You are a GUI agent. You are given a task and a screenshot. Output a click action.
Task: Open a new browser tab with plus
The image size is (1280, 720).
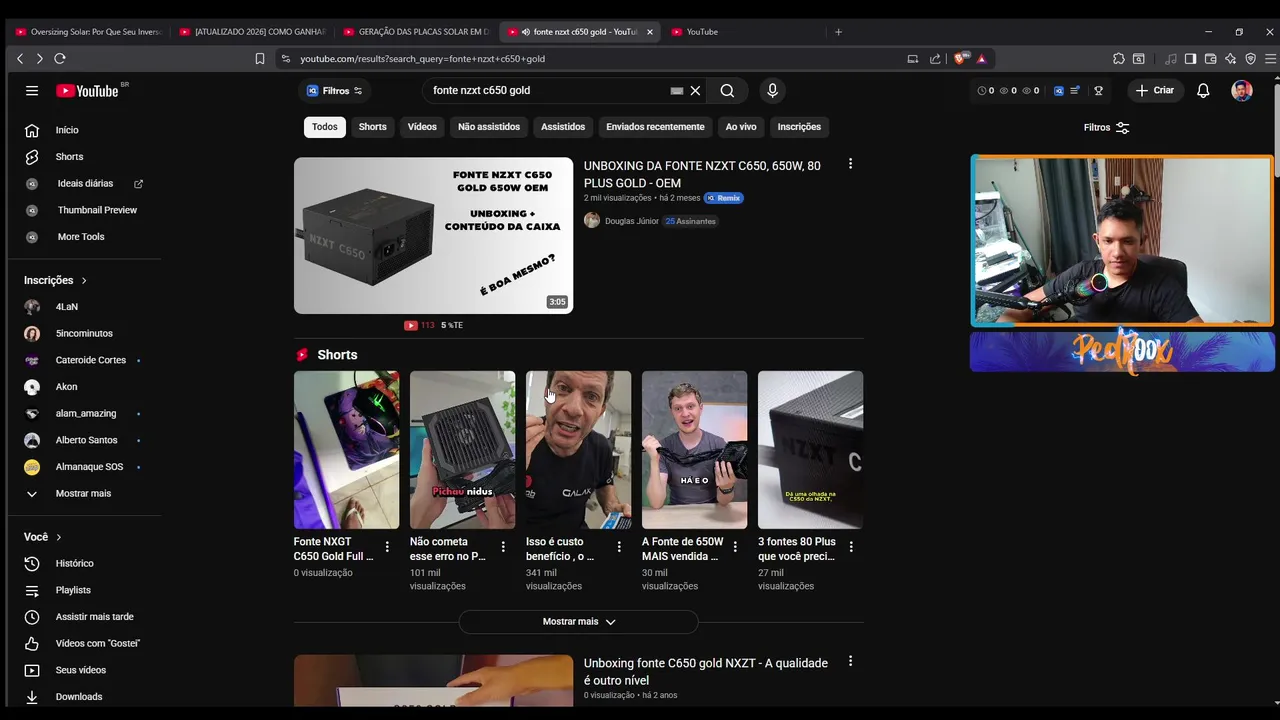(x=838, y=32)
